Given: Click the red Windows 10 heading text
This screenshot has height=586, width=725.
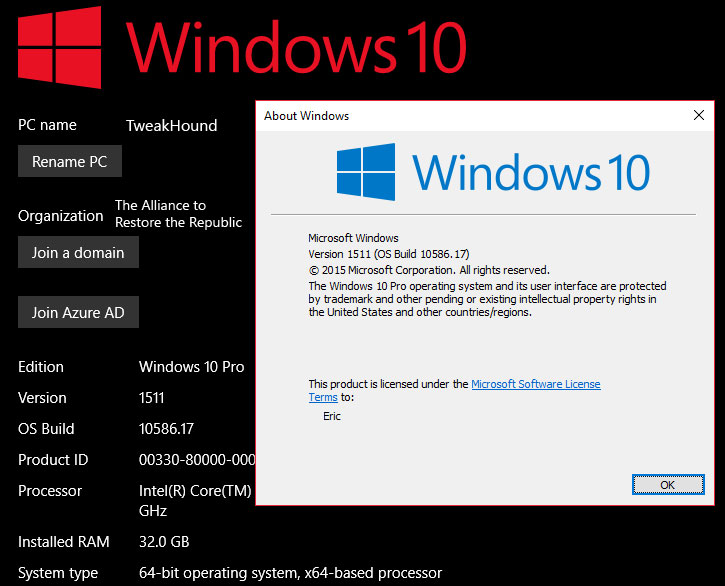Looking at the screenshot, I should coord(296,47).
